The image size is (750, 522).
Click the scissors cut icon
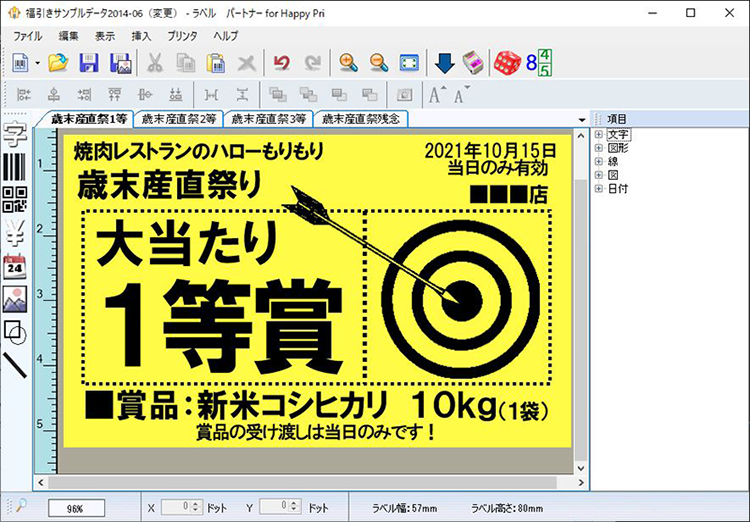pos(154,63)
